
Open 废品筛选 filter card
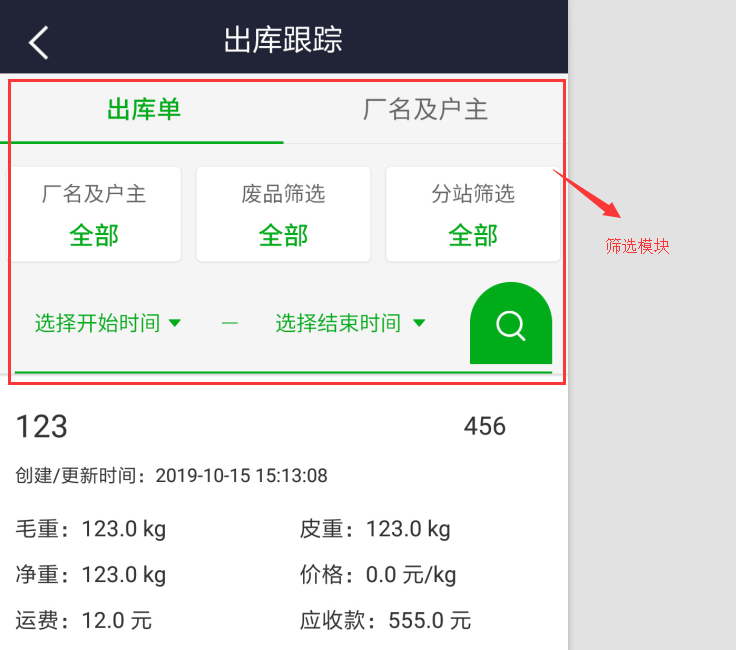284,214
